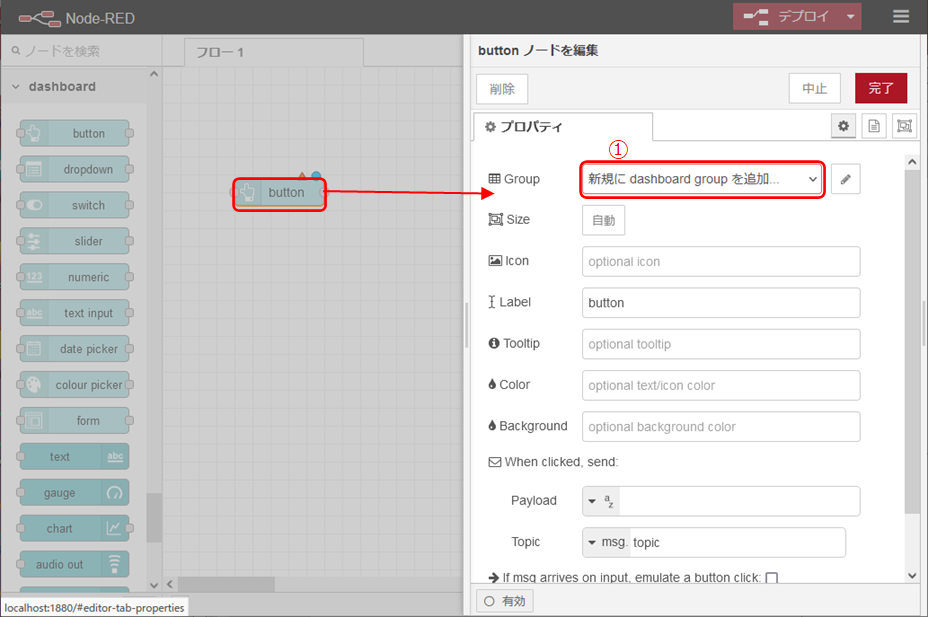Click the 中止 cancel button
928x617 pixels.
coord(814,88)
